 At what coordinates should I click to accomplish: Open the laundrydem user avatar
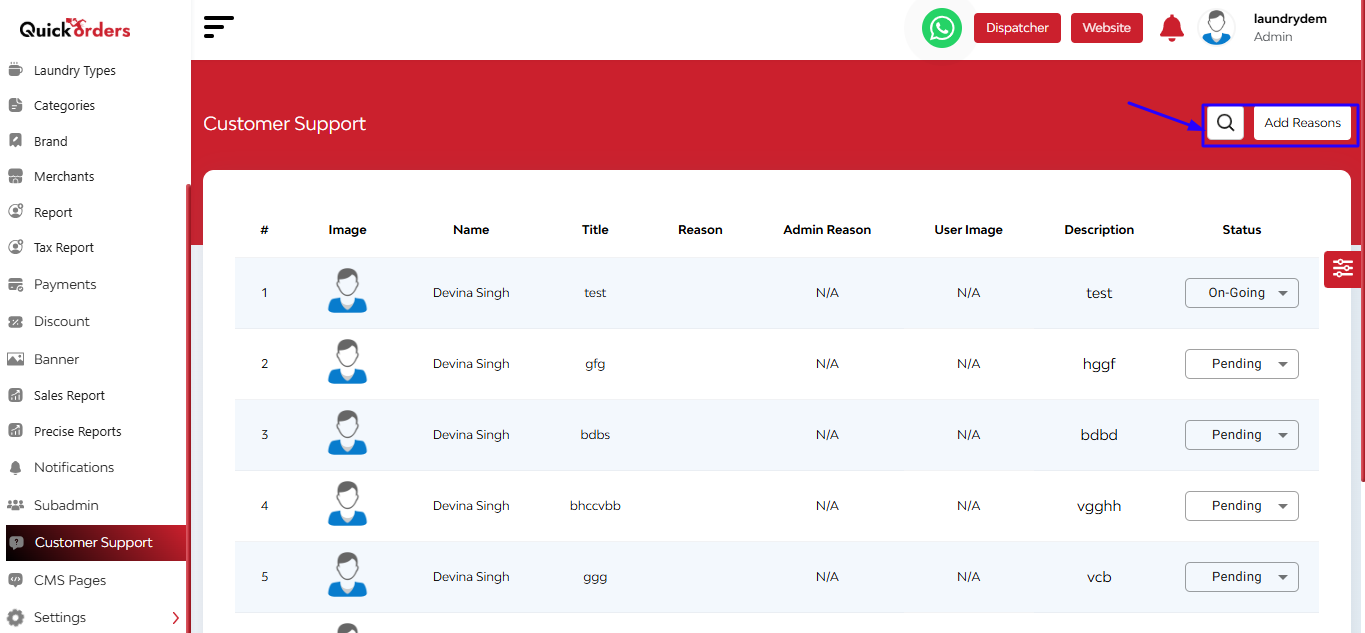pos(1216,27)
